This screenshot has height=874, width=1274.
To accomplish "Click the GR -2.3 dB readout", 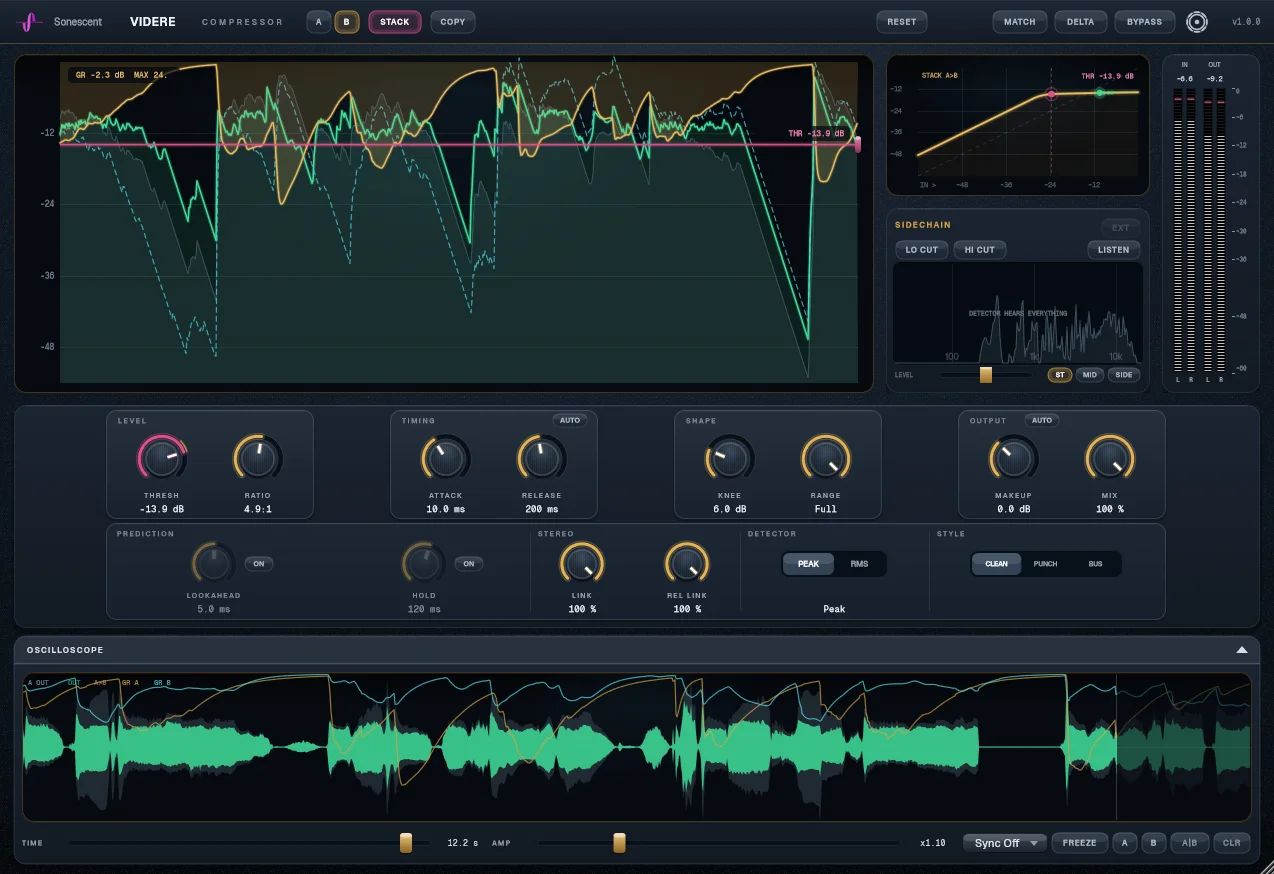I will pyautogui.click(x=101, y=75).
